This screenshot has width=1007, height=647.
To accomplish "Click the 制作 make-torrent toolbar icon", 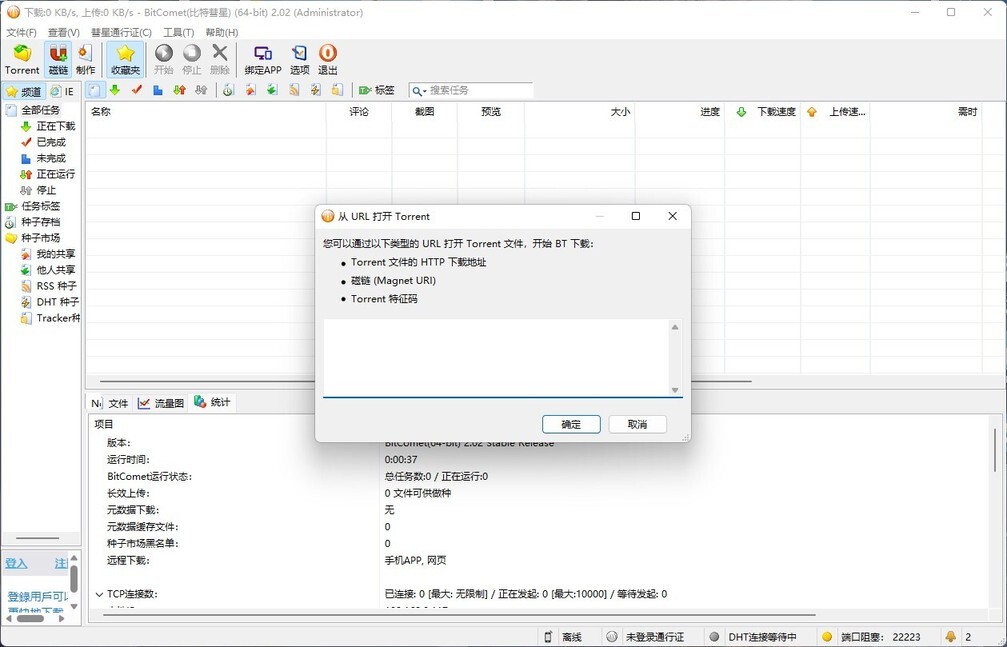I will 85,60.
